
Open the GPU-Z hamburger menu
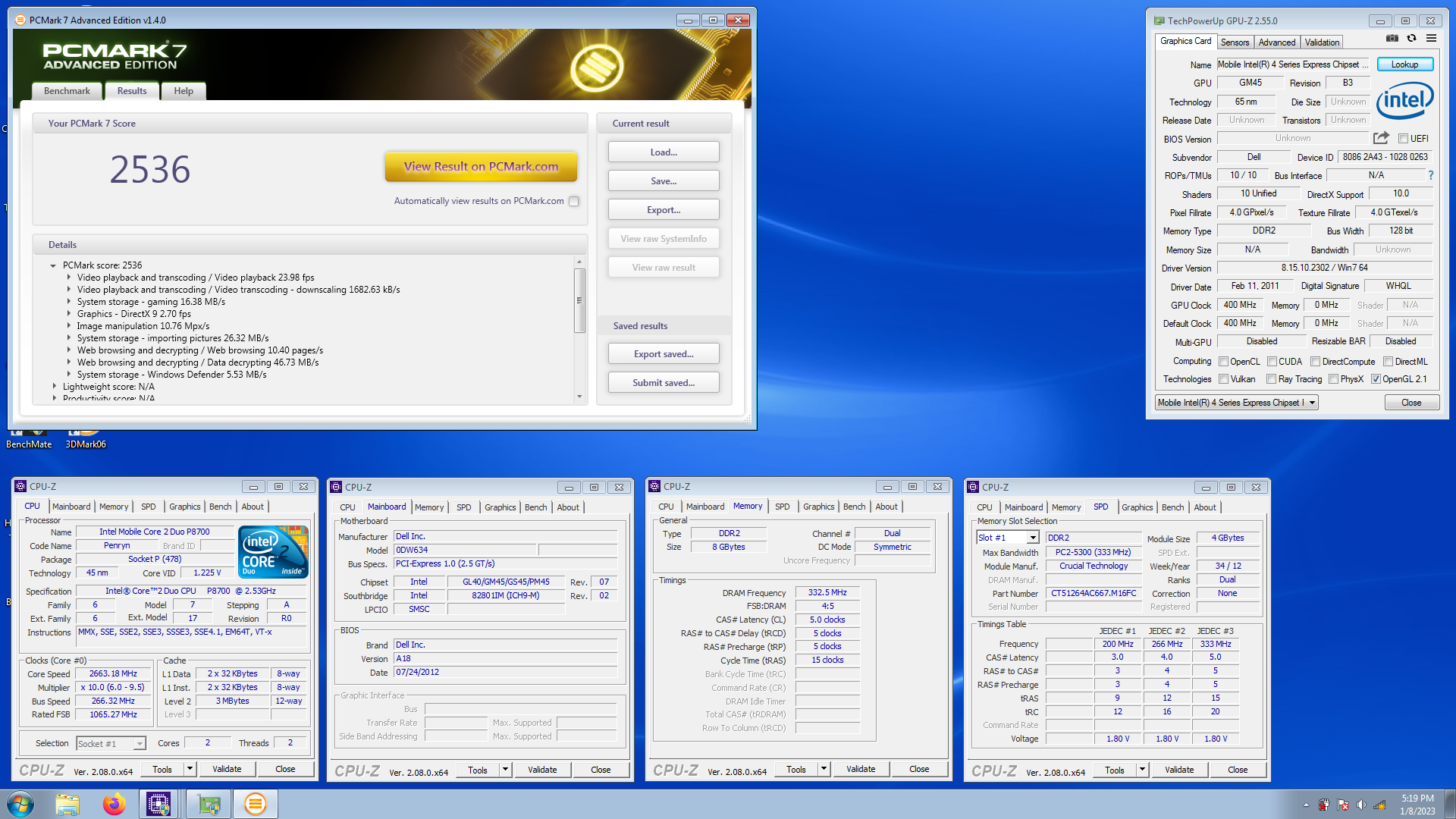1431,38
